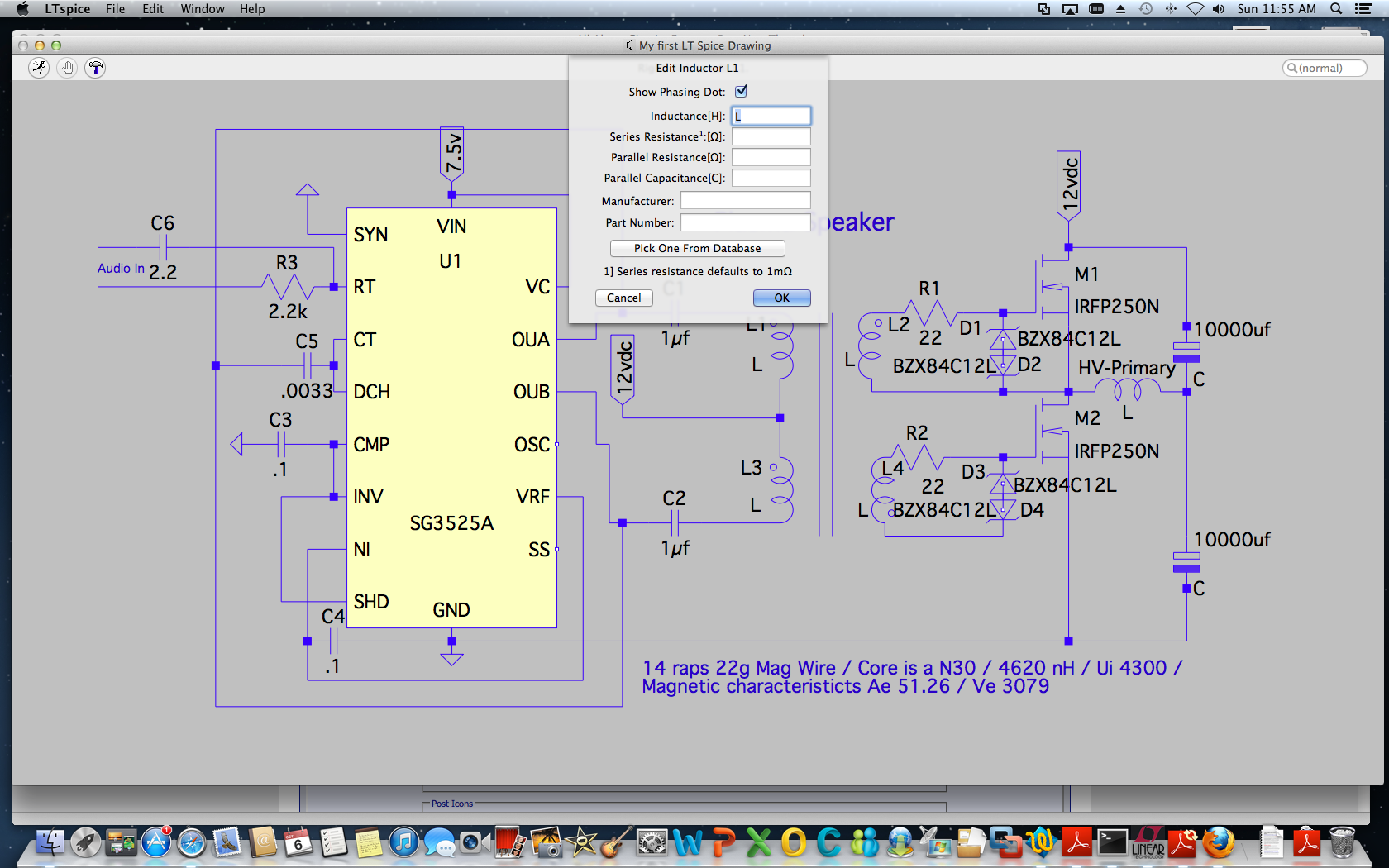Toggle the Show Phasing Dot checkbox
The width and height of the screenshot is (1389, 868).
742,91
